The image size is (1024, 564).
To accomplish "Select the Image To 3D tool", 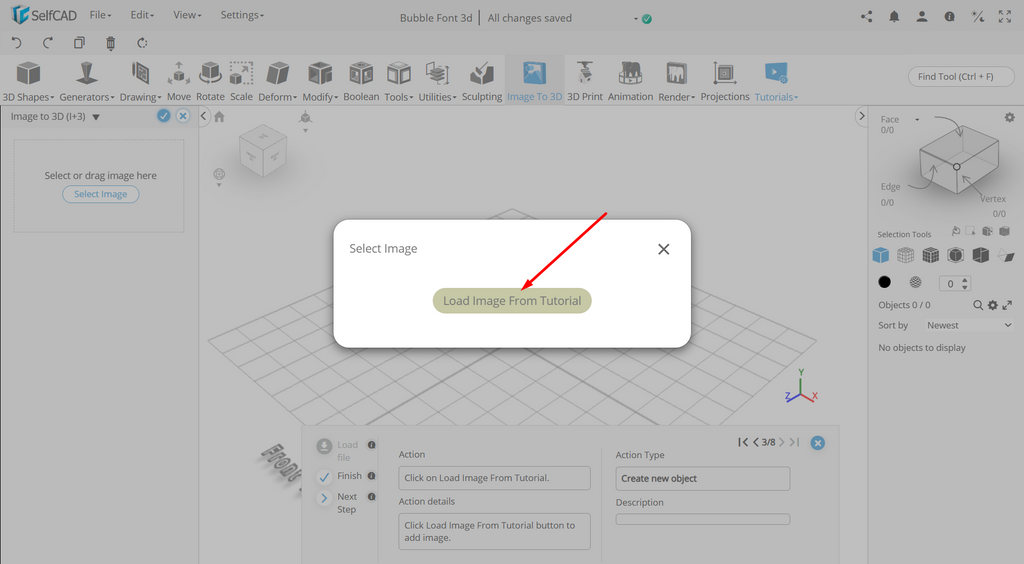I will tap(534, 82).
